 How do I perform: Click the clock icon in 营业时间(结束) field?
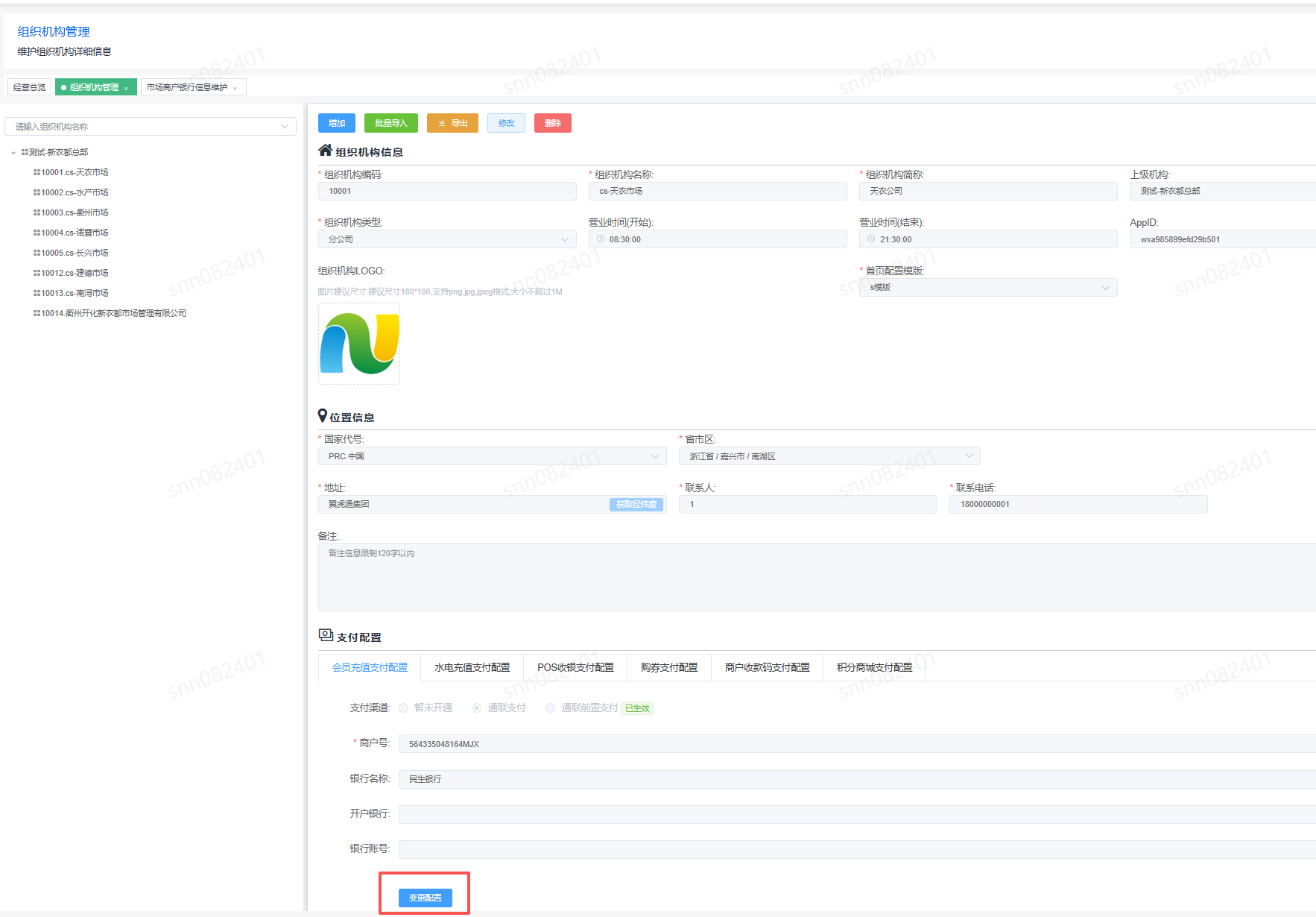(871, 239)
